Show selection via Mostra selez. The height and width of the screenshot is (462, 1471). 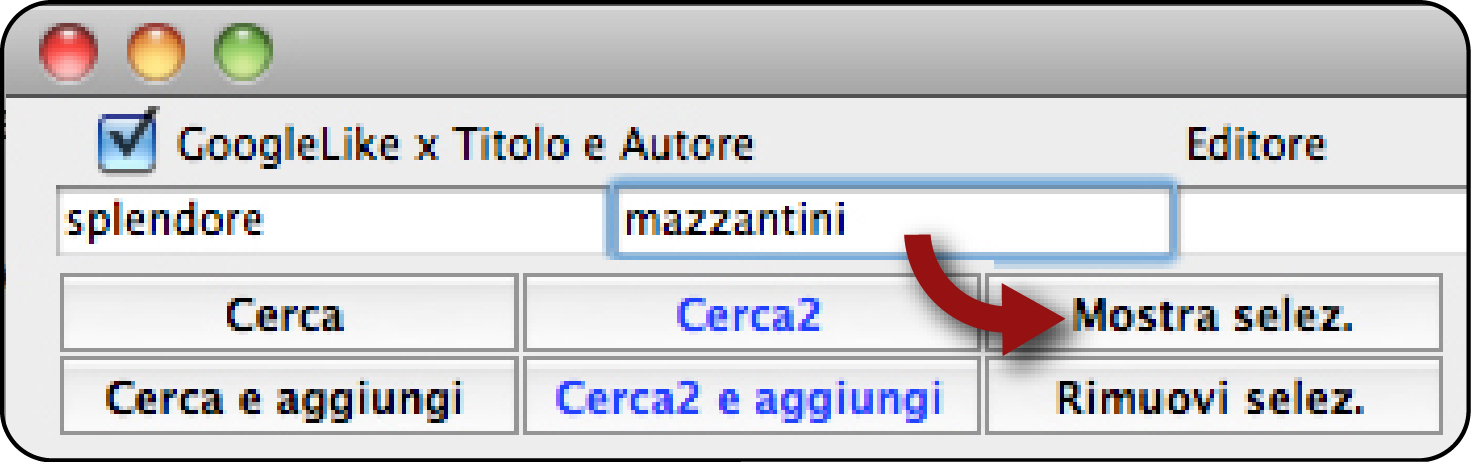1214,313
